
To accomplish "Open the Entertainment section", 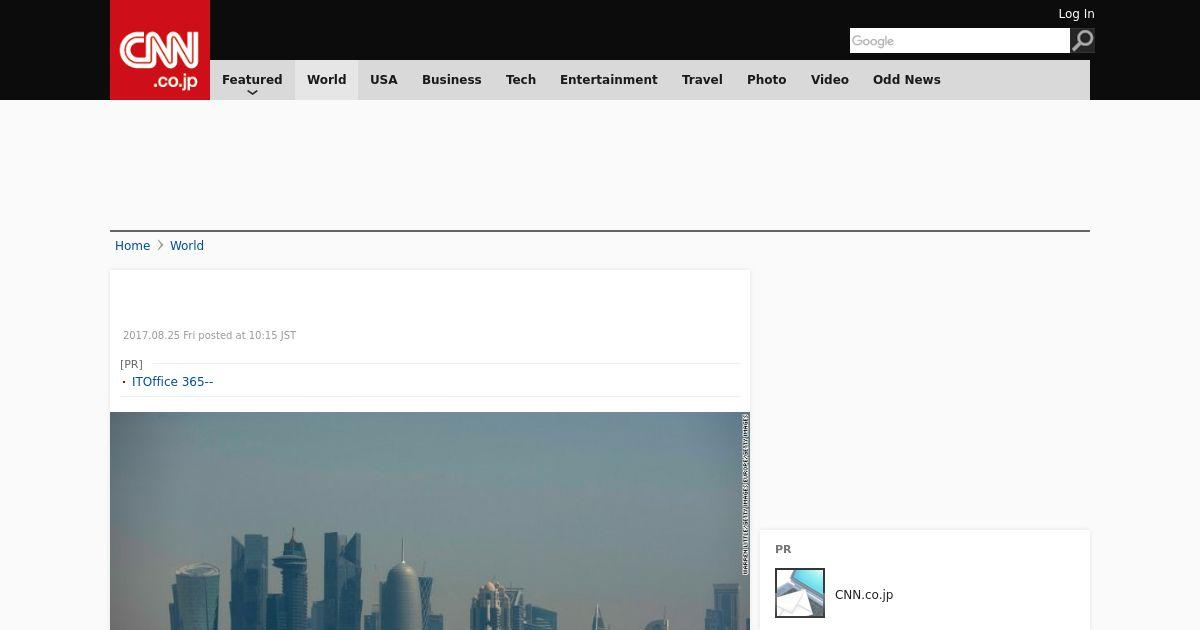I will pyautogui.click(x=609, y=80).
